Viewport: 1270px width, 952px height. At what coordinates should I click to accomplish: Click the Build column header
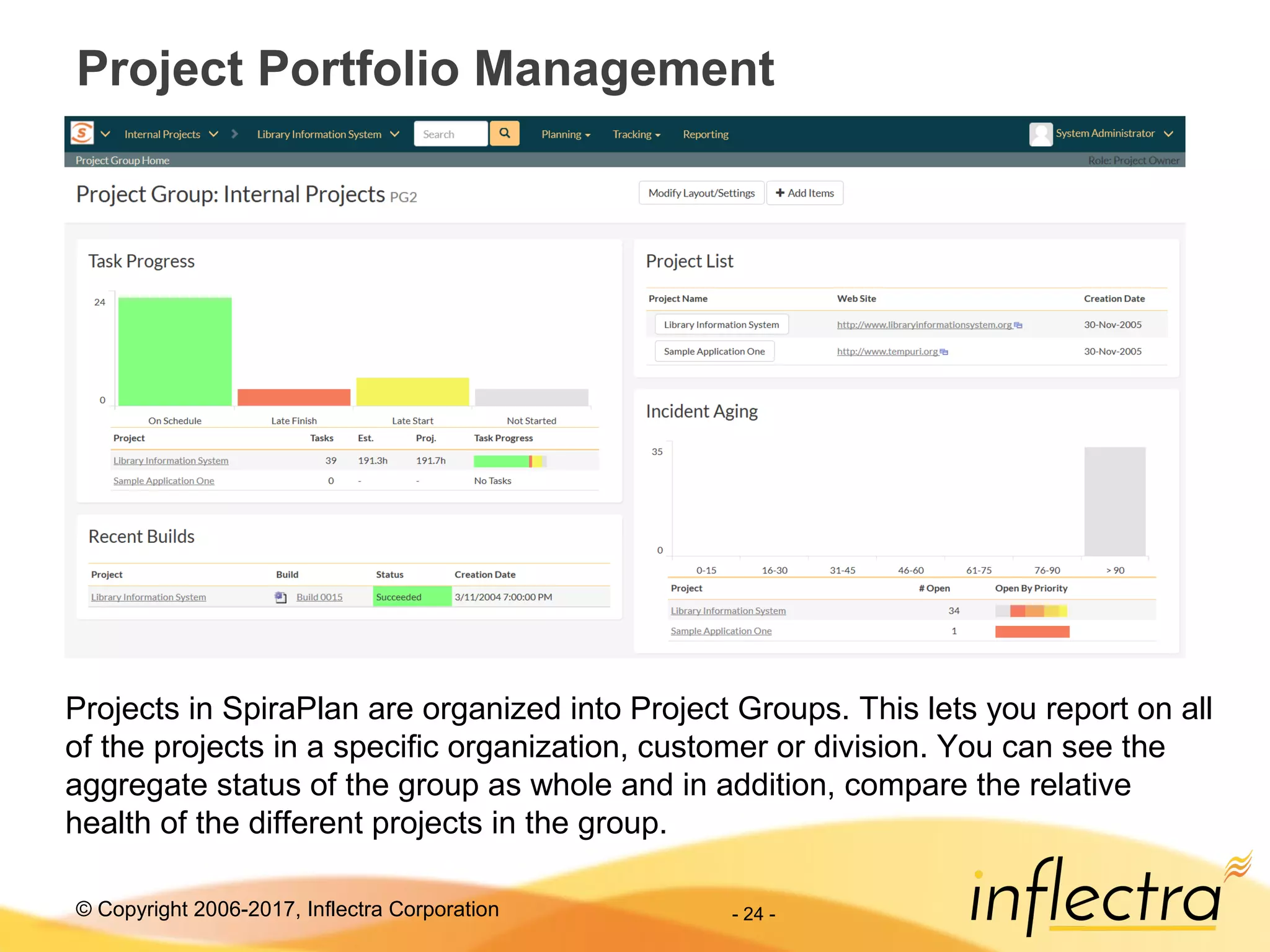click(x=287, y=575)
